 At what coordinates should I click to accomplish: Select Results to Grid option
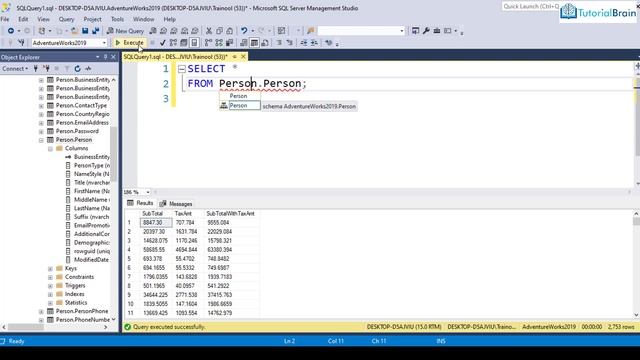[254, 42]
